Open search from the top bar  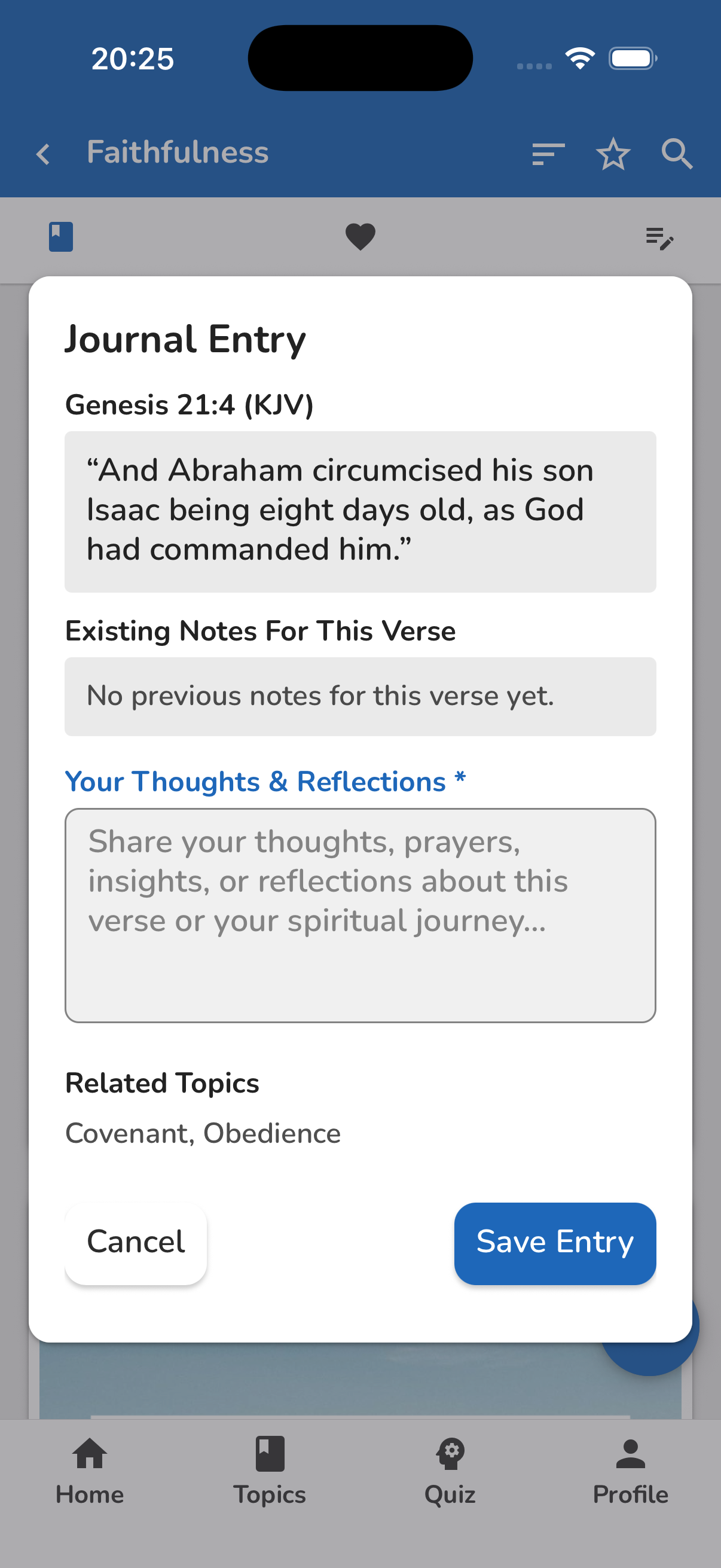point(677,154)
